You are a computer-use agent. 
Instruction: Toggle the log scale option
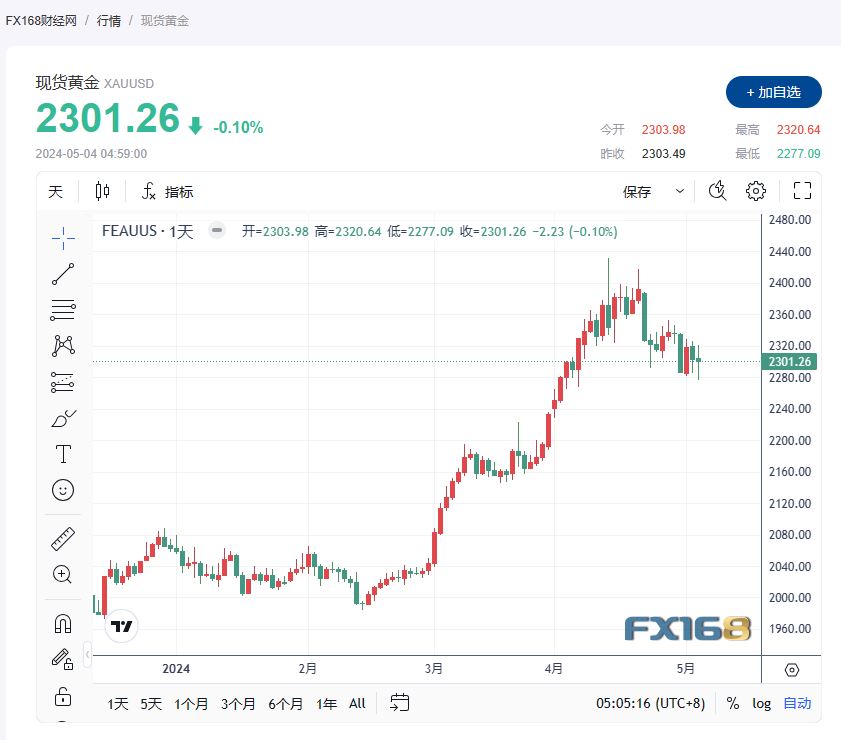pyautogui.click(x=761, y=703)
